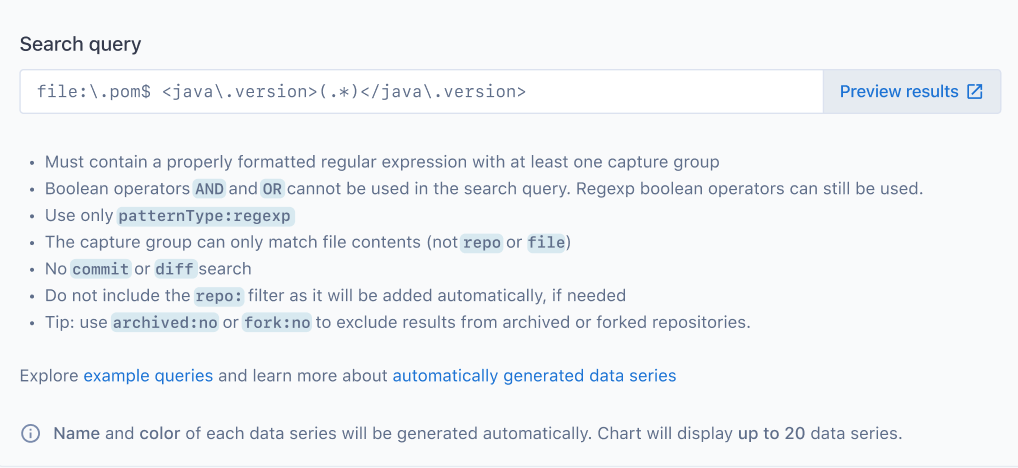Focus the search query input field
Image resolution: width=1018 pixels, height=468 pixels.
pyautogui.click(x=420, y=92)
